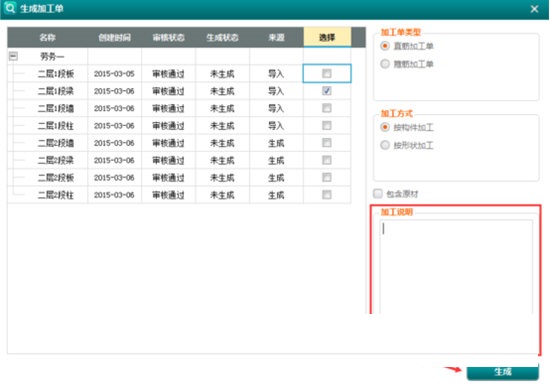Click the app logo icon in title bar
550x384 pixels.
pos(10,8)
